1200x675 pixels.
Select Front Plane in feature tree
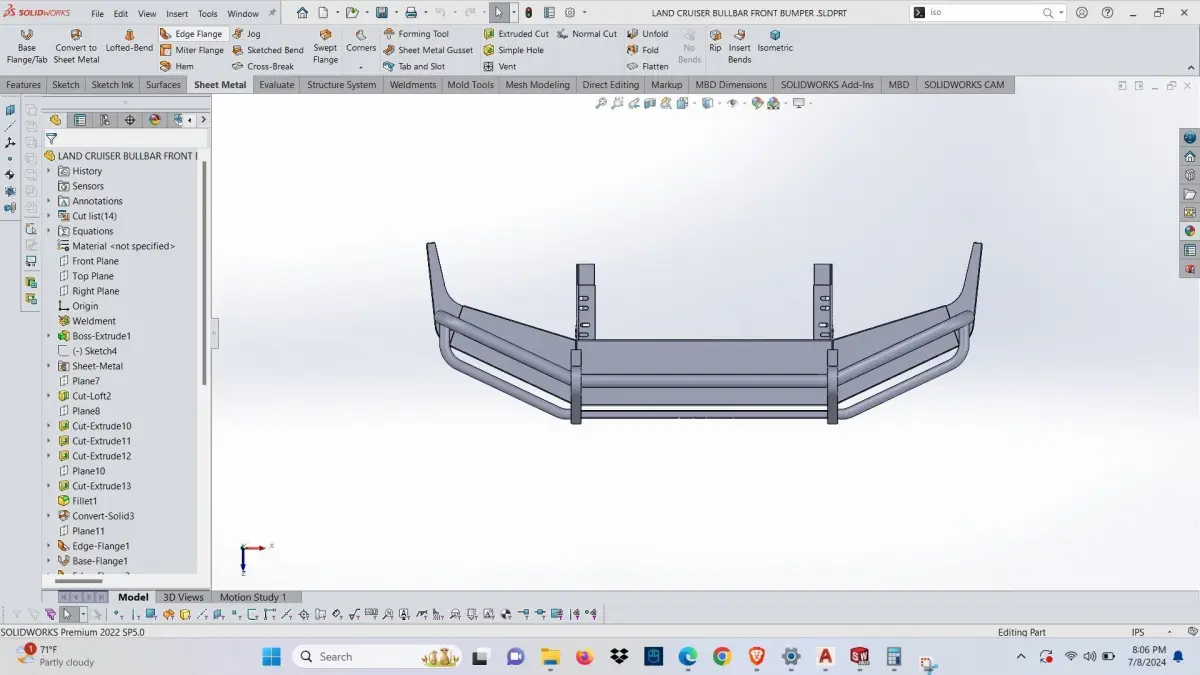pos(95,261)
